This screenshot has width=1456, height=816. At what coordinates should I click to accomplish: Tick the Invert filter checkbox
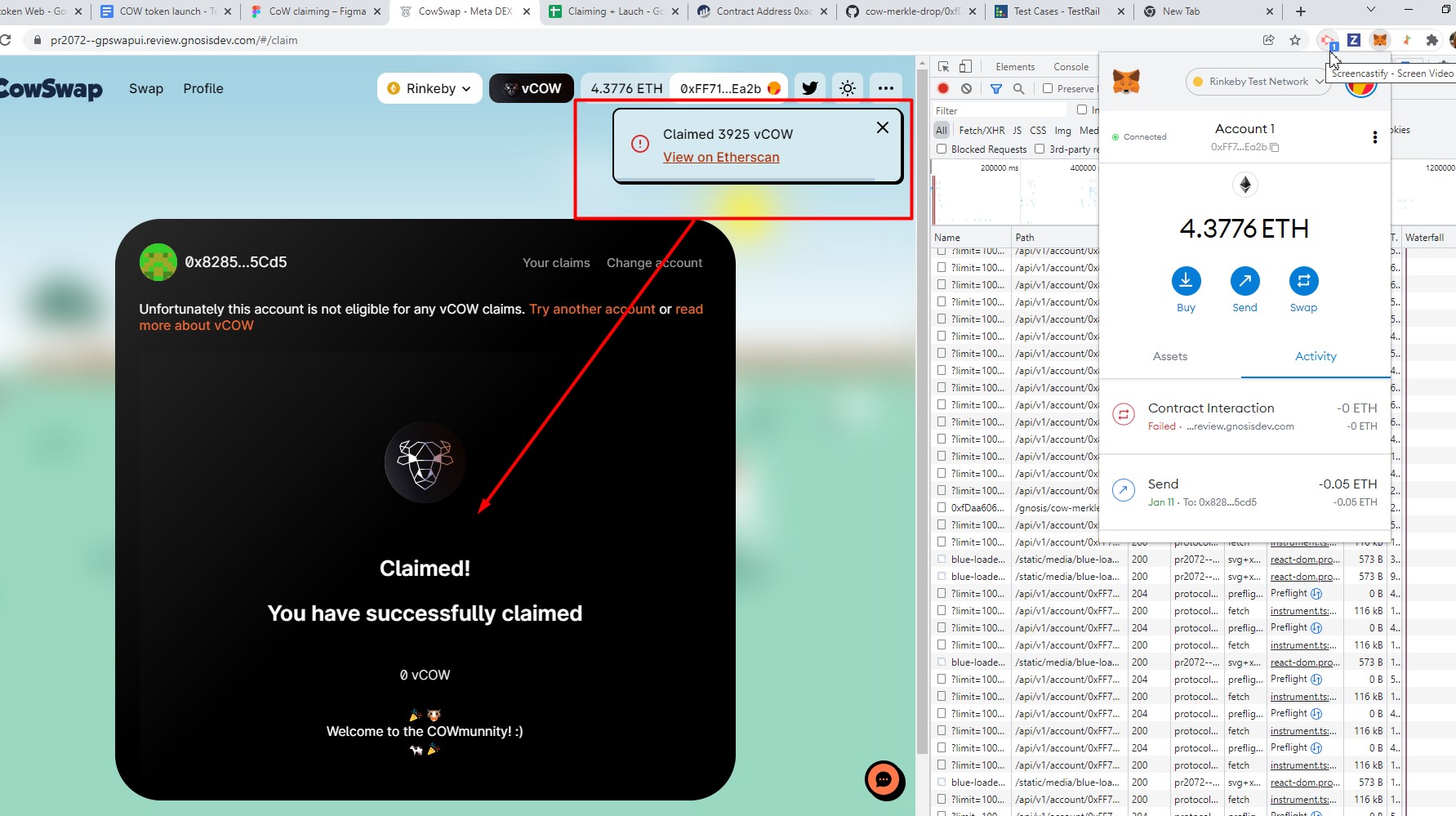(x=1082, y=109)
